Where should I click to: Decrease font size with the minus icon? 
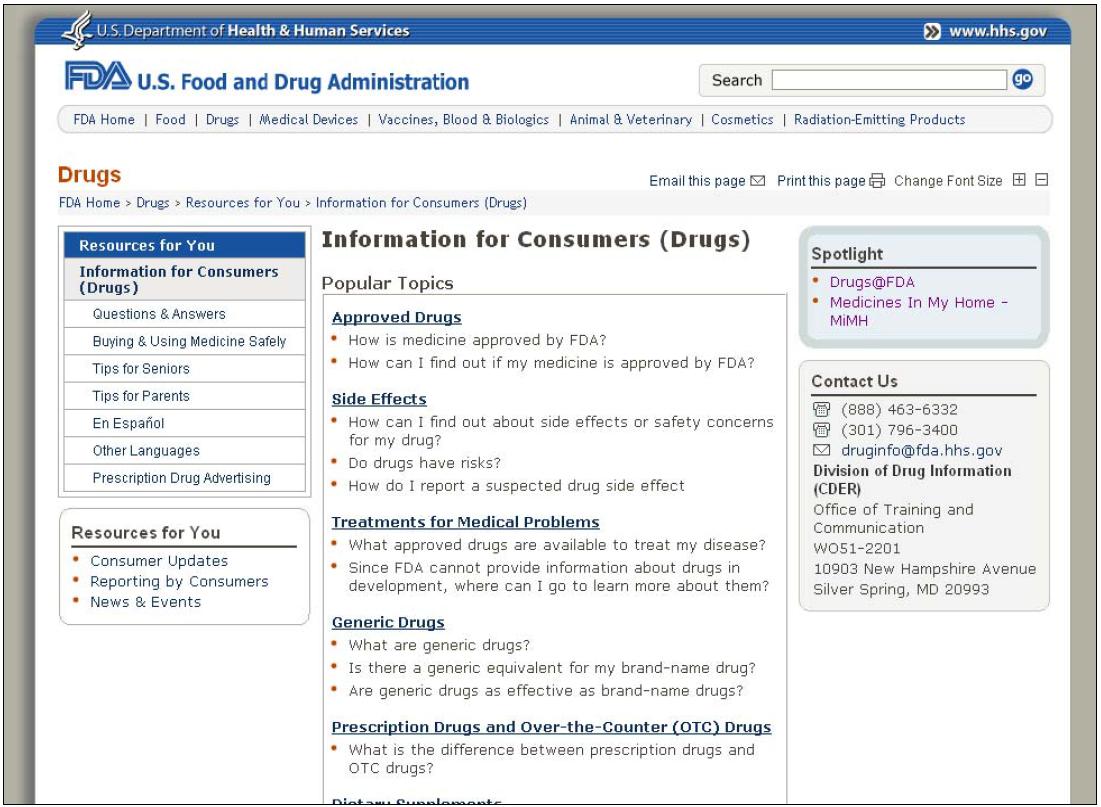pyautogui.click(x=1041, y=181)
